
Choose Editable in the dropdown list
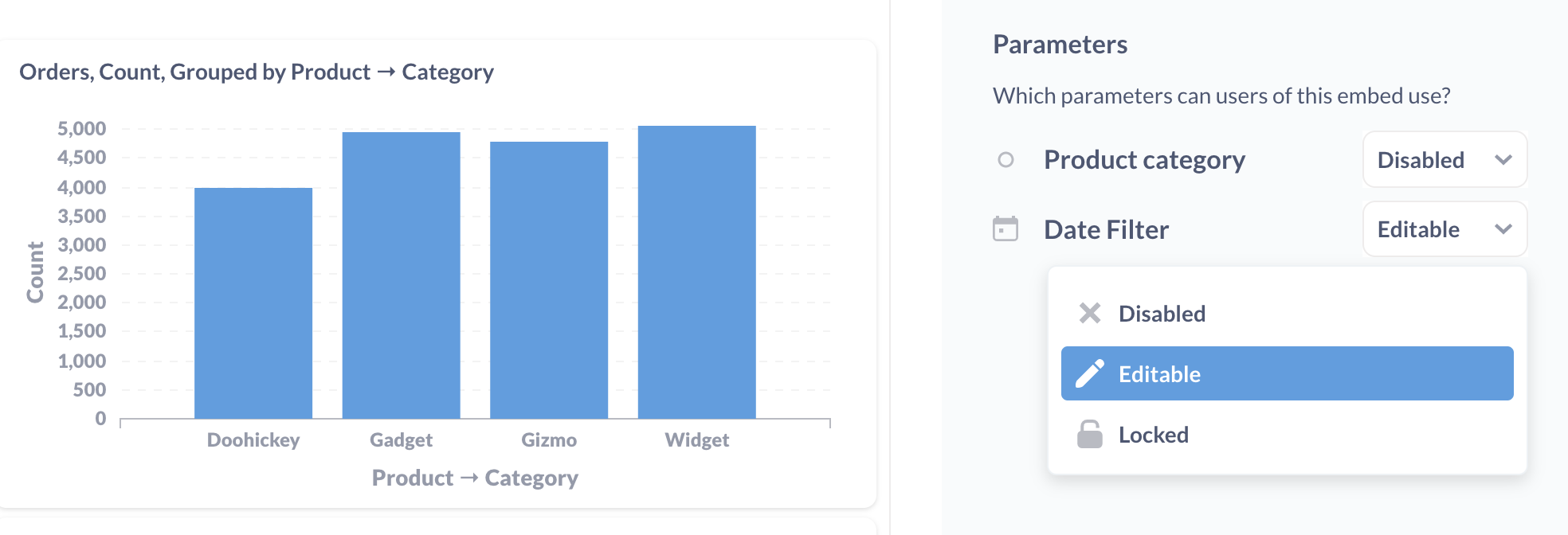[x=1288, y=373]
